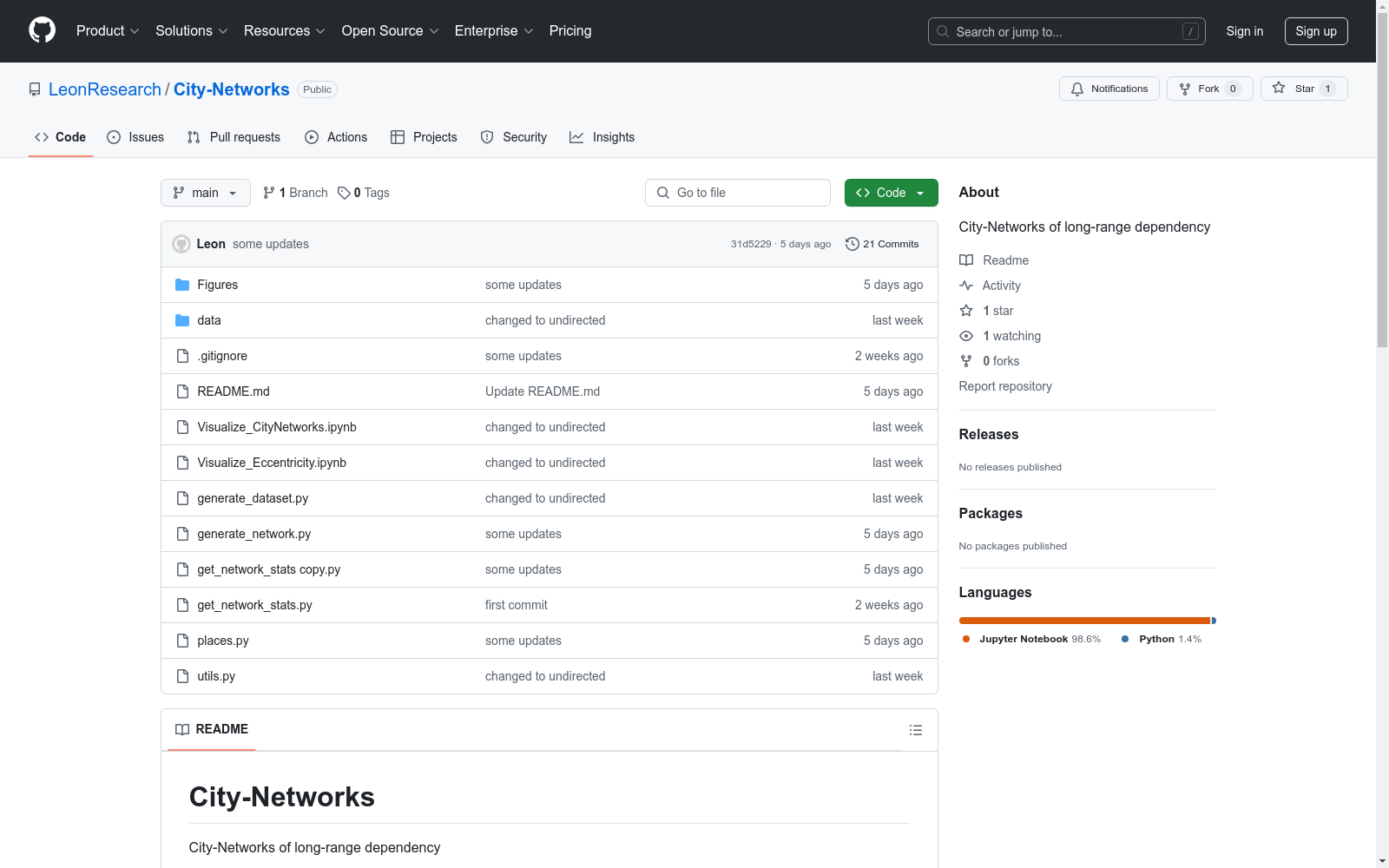Click the Sign up button
Image resolution: width=1389 pixels, height=868 pixels.
[x=1316, y=31]
